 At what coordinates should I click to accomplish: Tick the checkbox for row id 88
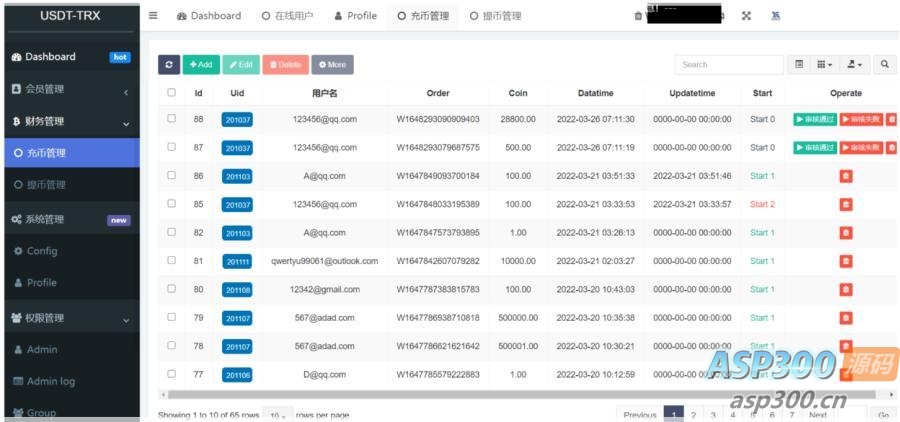click(x=171, y=119)
